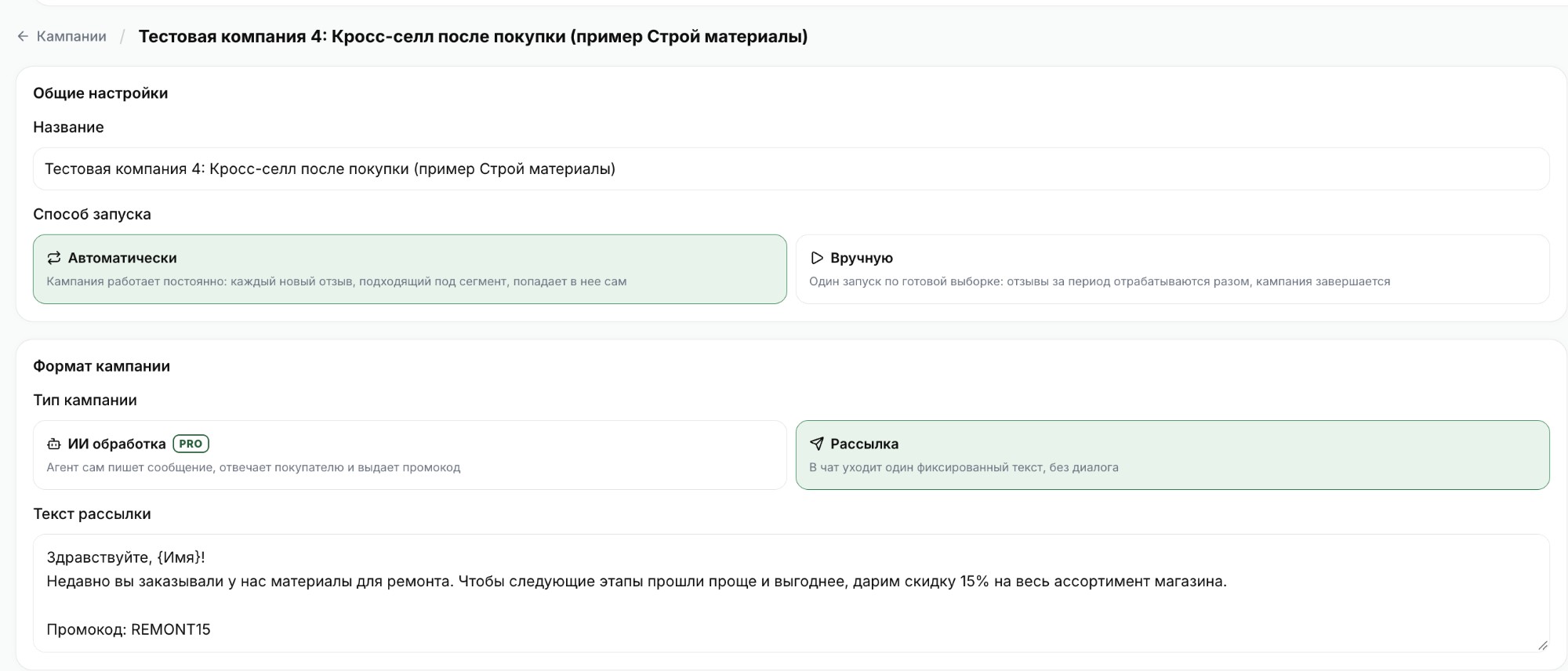
Task: Click the paper plane icon beside Рассылка
Action: tap(816, 444)
